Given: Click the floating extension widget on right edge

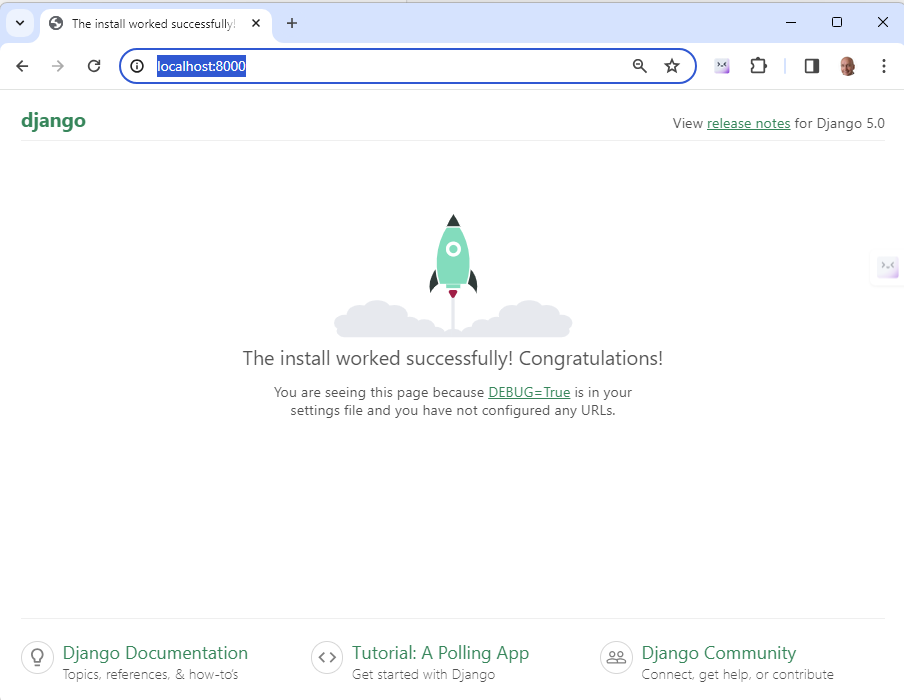Looking at the screenshot, I should (x=887, y=267).
